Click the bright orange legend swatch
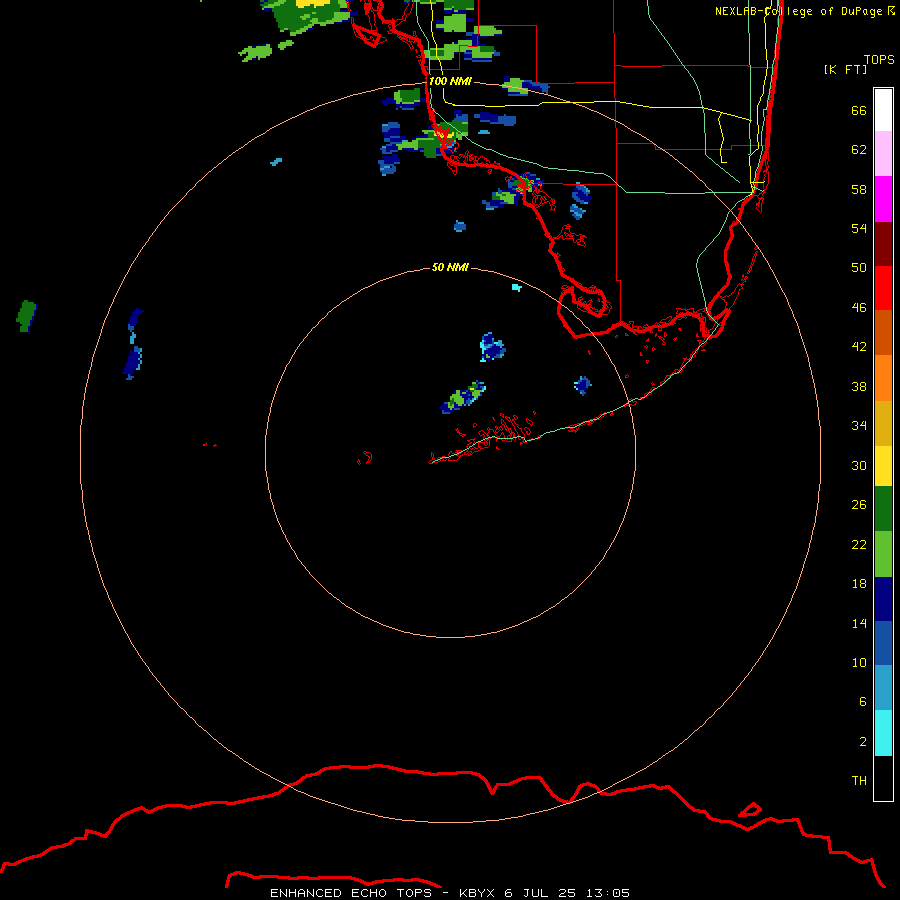 click(x=883, y=378)
